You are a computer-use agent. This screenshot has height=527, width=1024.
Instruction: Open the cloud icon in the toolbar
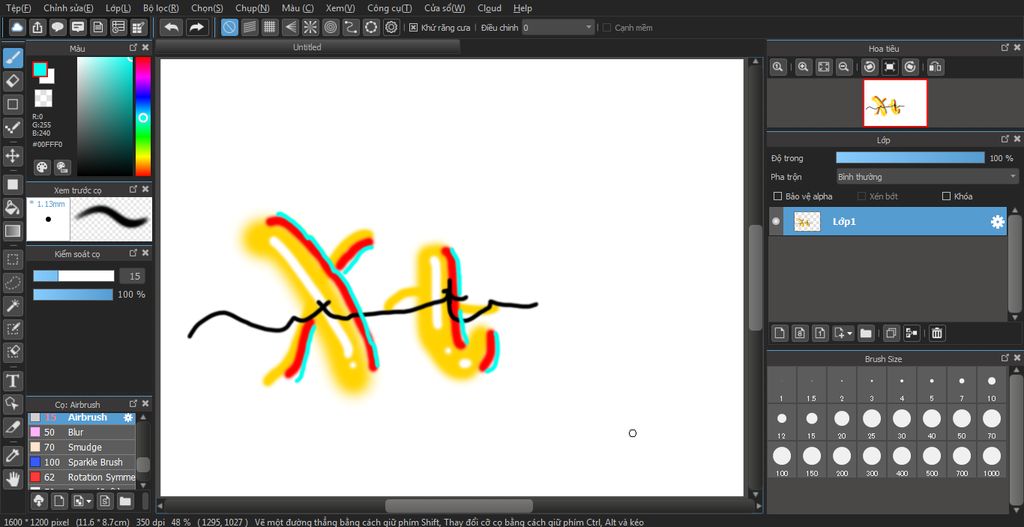(x=17, y=27)
